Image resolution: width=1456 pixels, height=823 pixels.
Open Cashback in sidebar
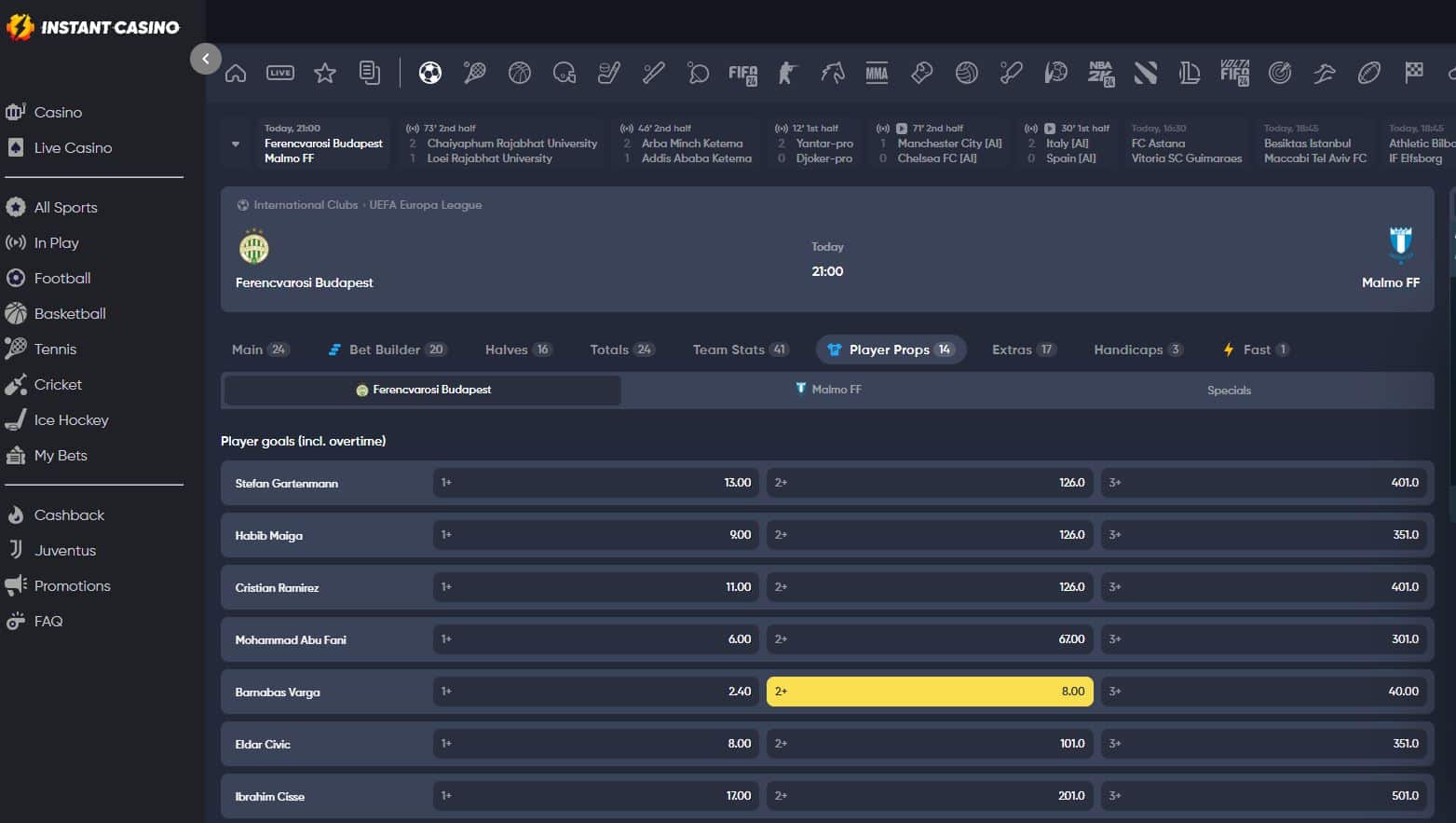pos(69,514)
